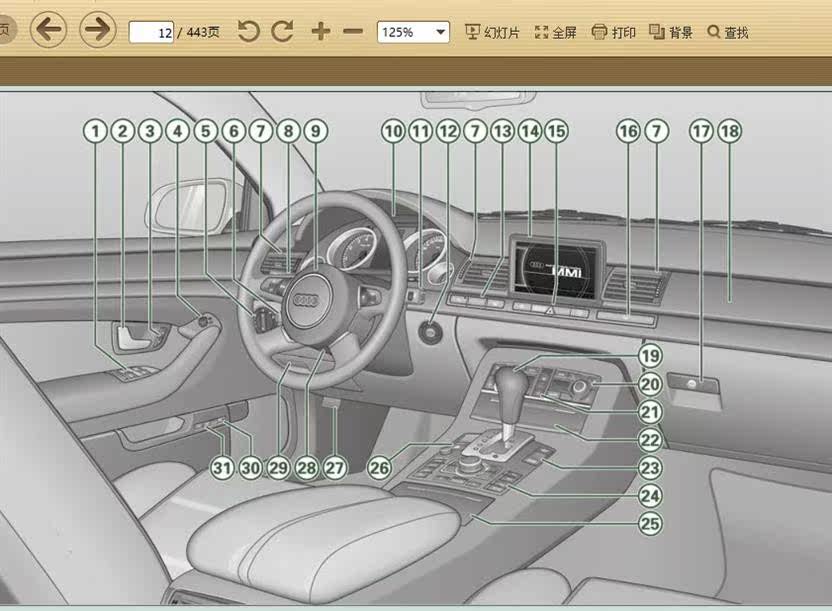Zoom out with the minus icon
The width and height of the screenshot is (832, 611).
click(353, 32)
